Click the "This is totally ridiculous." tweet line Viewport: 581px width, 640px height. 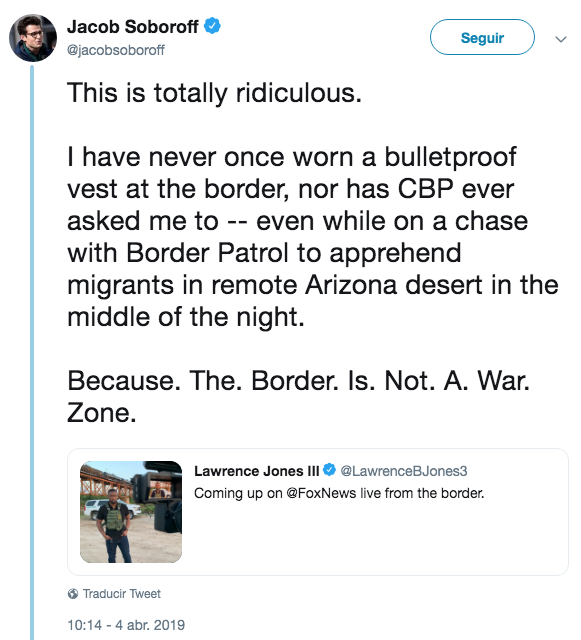(x=214, y=93)
